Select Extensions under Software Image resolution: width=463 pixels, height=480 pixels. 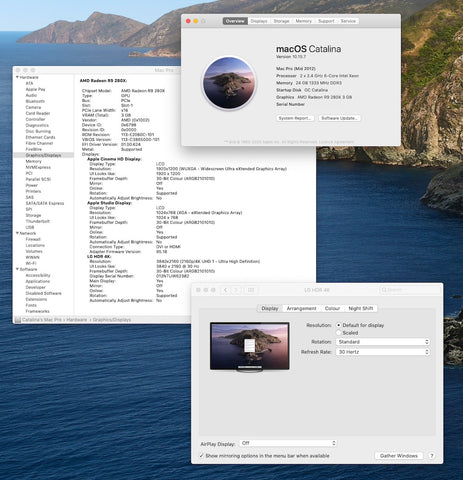click(36, 299)
